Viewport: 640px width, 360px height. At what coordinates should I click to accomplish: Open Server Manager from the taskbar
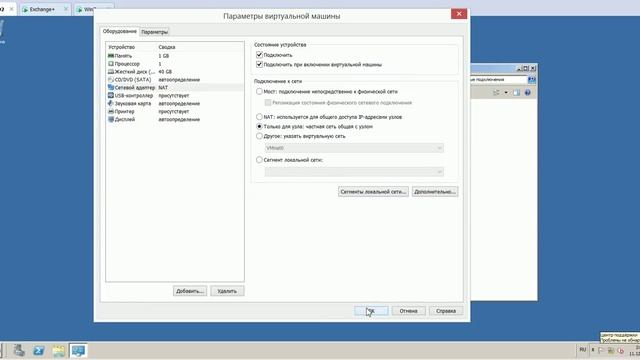coord(19,350)
